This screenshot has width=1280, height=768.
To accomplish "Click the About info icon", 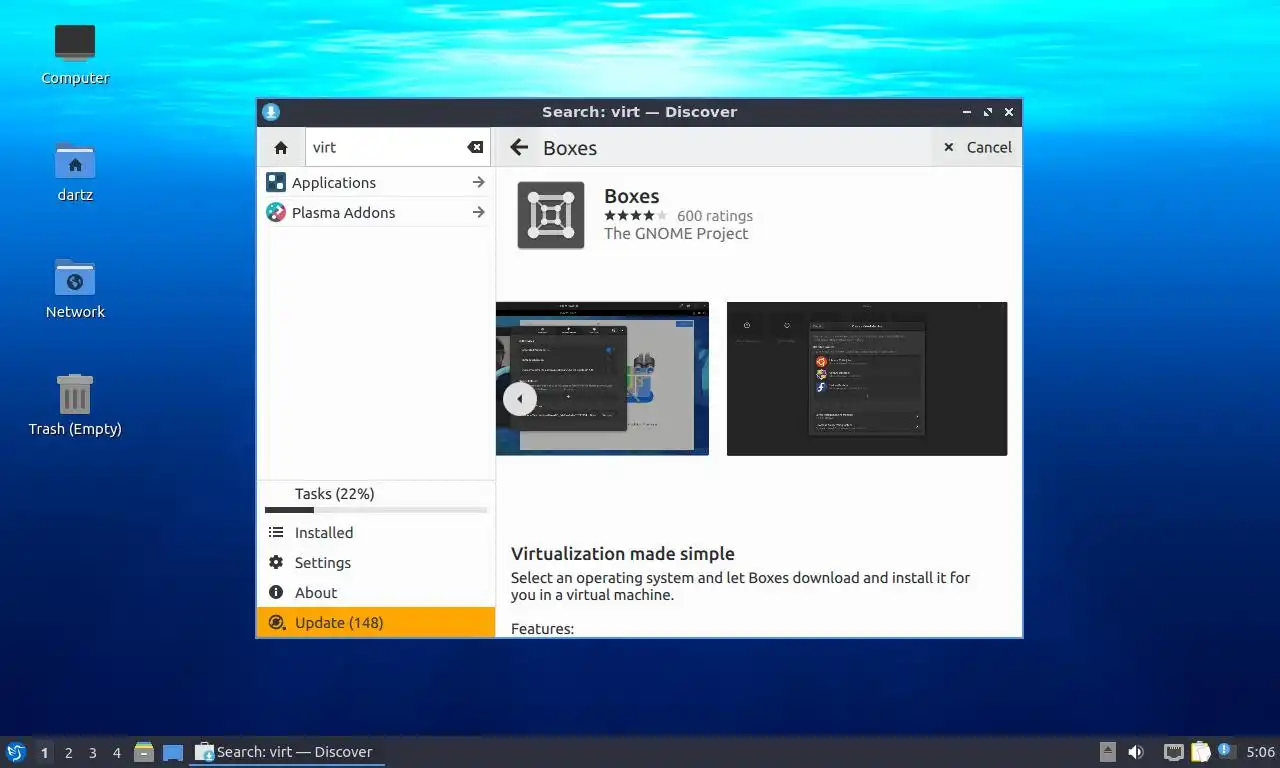I will click(x=276, y=592).
